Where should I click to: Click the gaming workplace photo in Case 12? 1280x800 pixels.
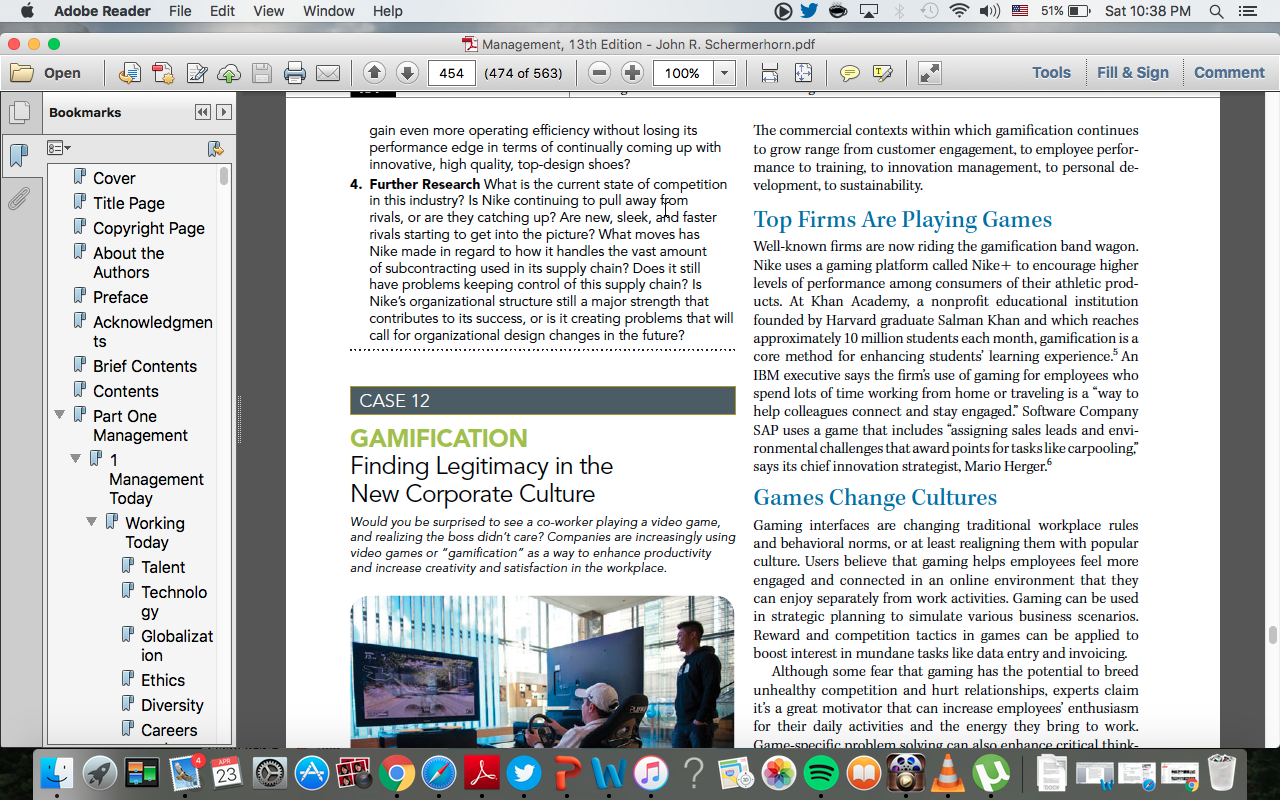542,671
